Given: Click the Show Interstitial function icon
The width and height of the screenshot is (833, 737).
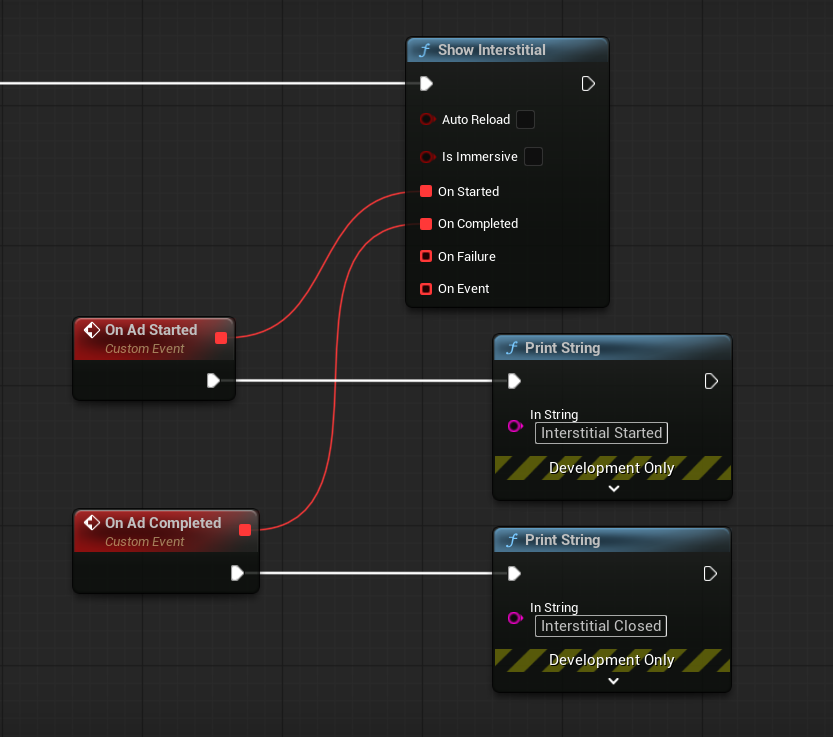Looking at the screenshot, I should tap(424, 50).
